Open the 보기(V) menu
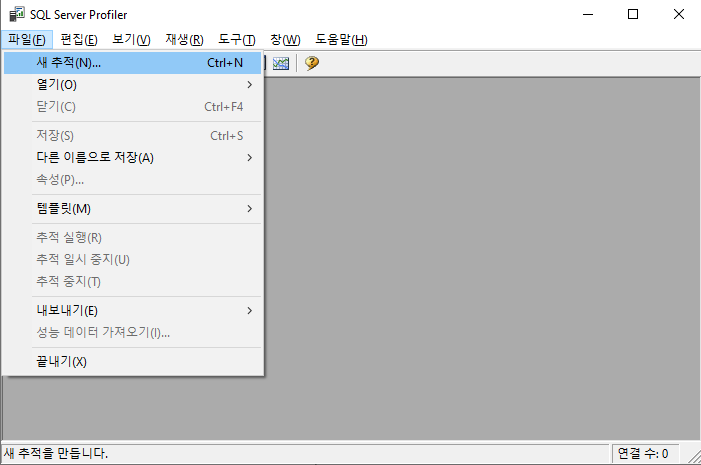 click(131, 40)
